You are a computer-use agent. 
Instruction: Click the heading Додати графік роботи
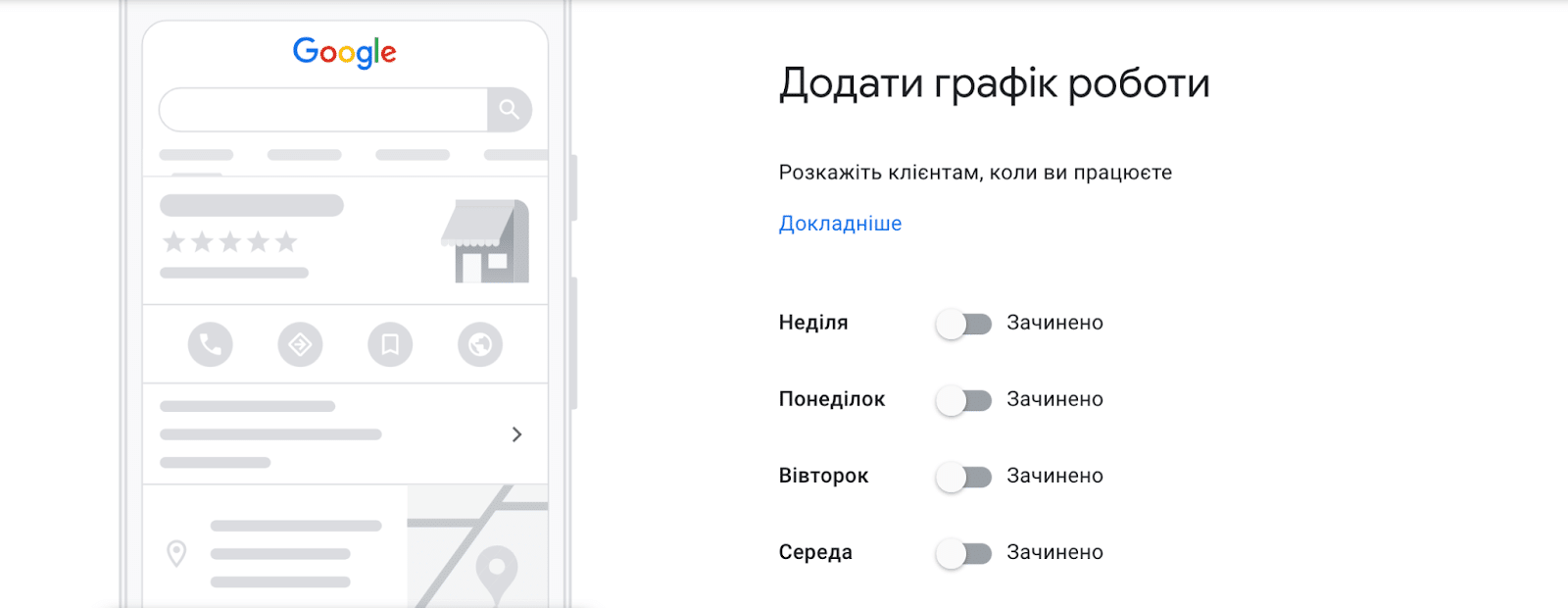coord(995,84)
